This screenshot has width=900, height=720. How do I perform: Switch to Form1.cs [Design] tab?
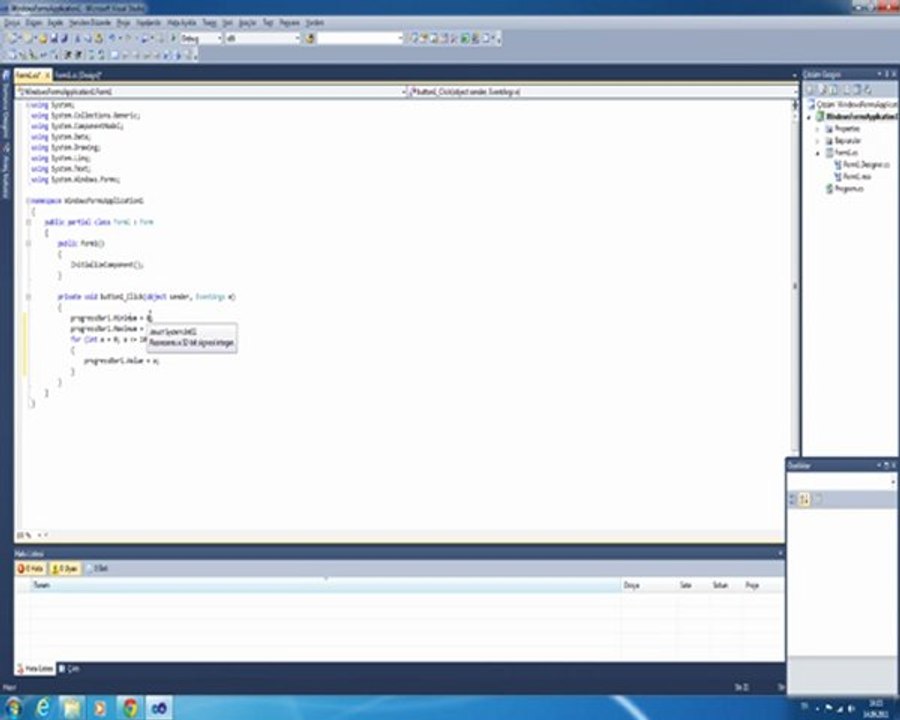79,75
